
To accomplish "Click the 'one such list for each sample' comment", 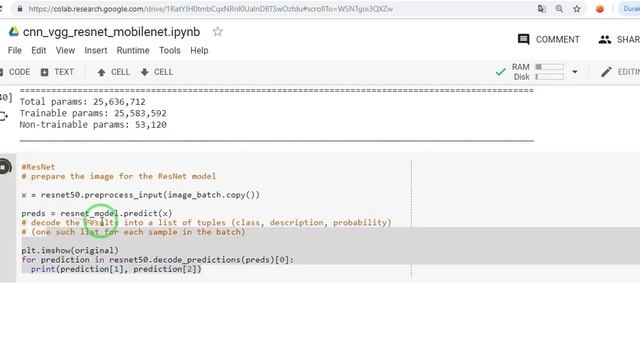I will (x=133, y=232).
